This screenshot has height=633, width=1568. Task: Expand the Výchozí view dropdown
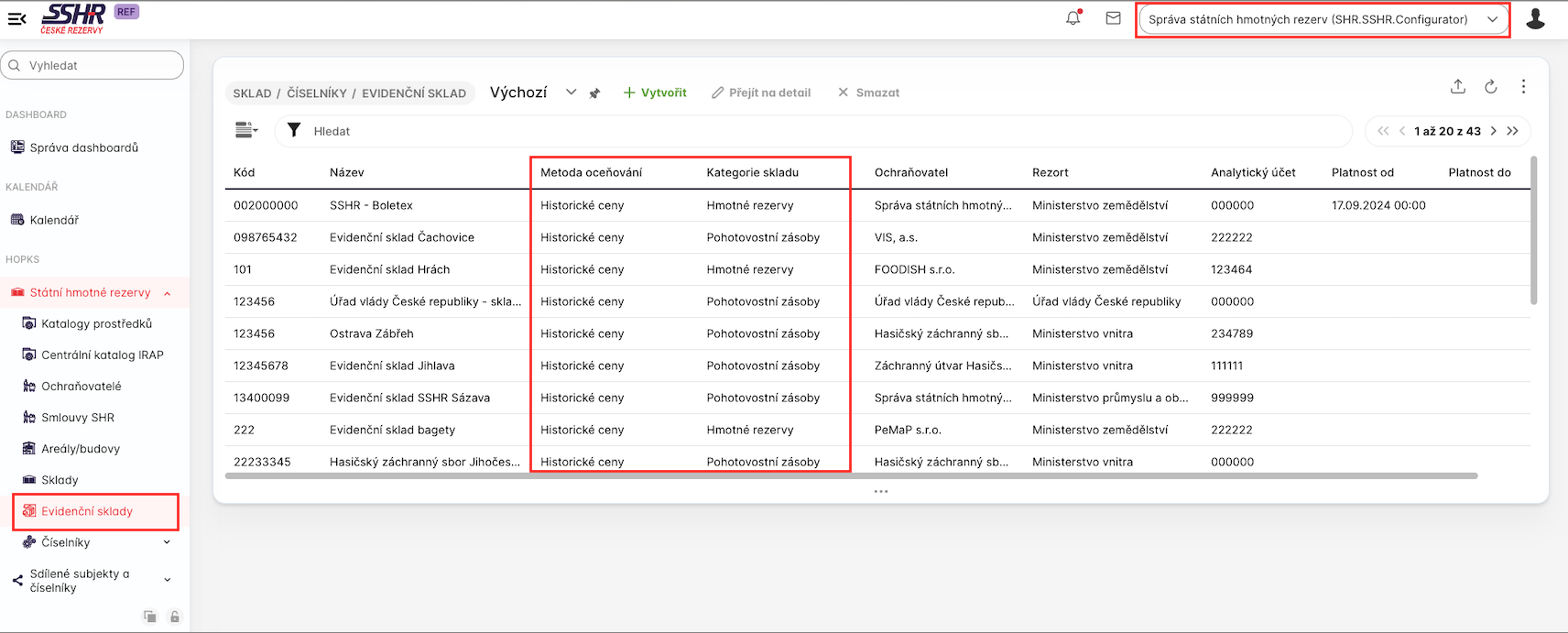(571, 92)
